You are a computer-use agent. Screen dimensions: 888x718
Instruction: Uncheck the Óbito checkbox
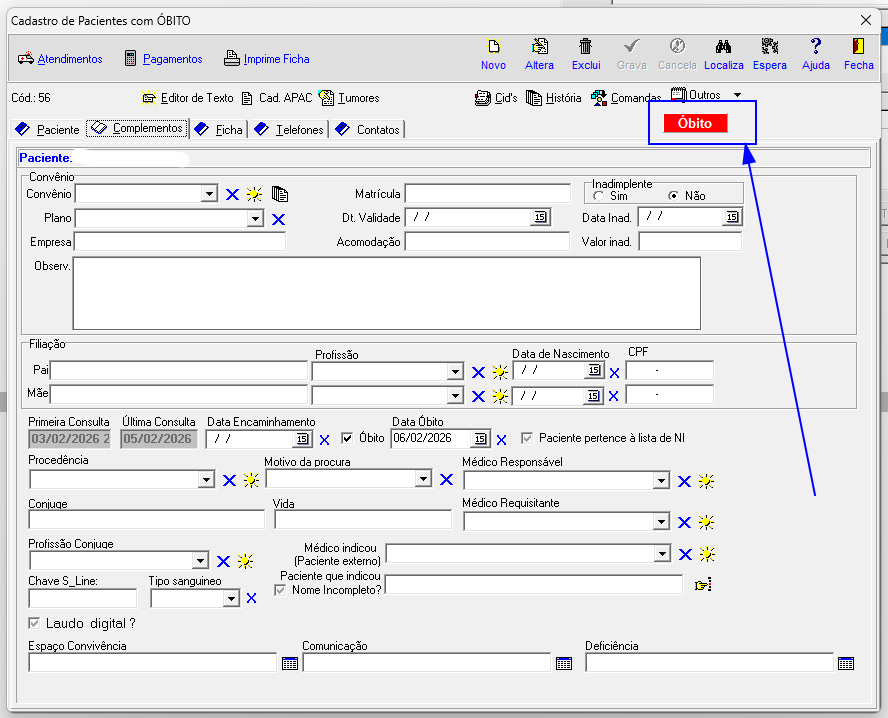click(x=348, y=438)
